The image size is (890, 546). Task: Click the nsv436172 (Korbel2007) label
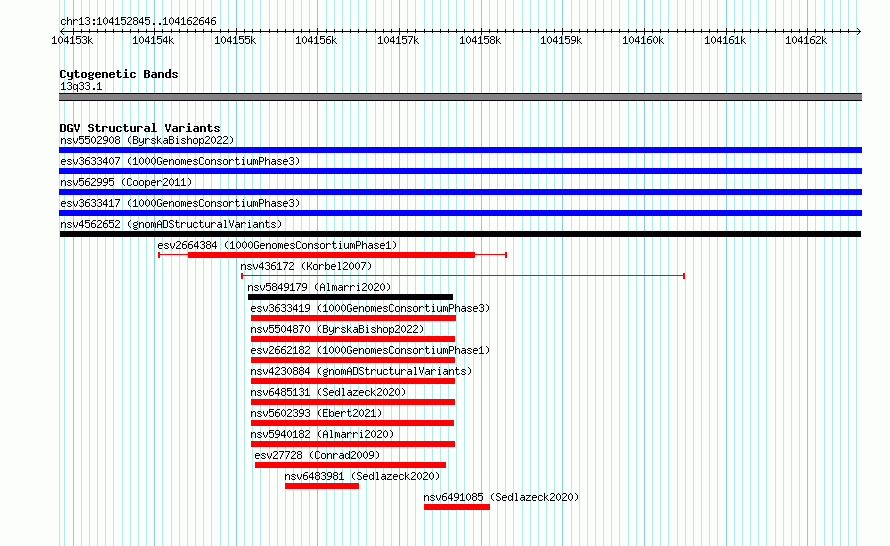[306, 266]
